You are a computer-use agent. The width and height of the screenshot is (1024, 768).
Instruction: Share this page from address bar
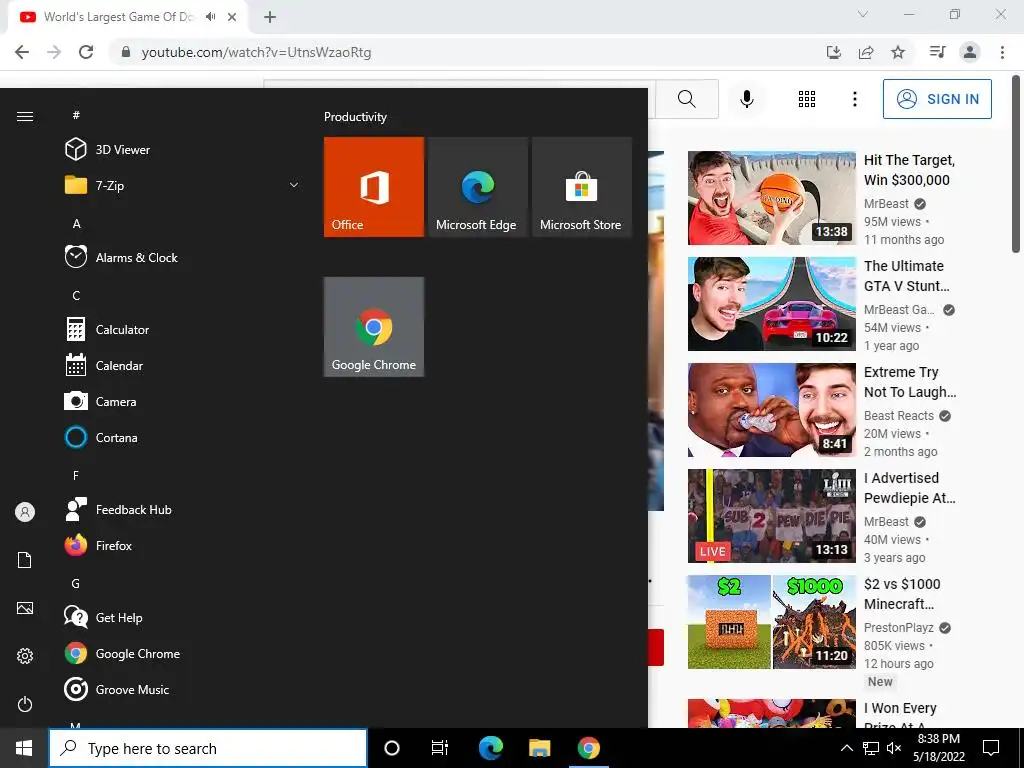866,52
